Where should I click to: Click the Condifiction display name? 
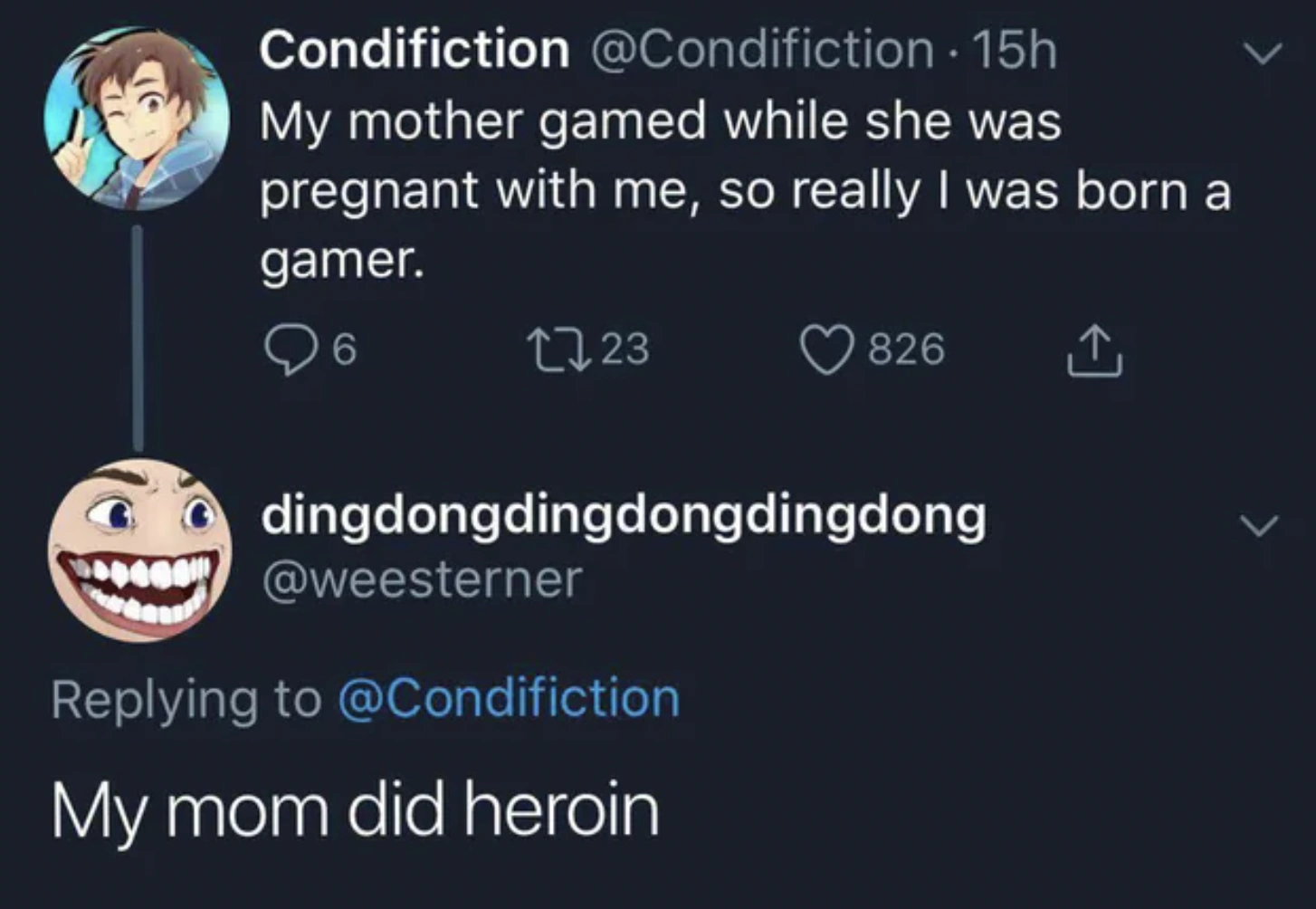pos(414,50)
